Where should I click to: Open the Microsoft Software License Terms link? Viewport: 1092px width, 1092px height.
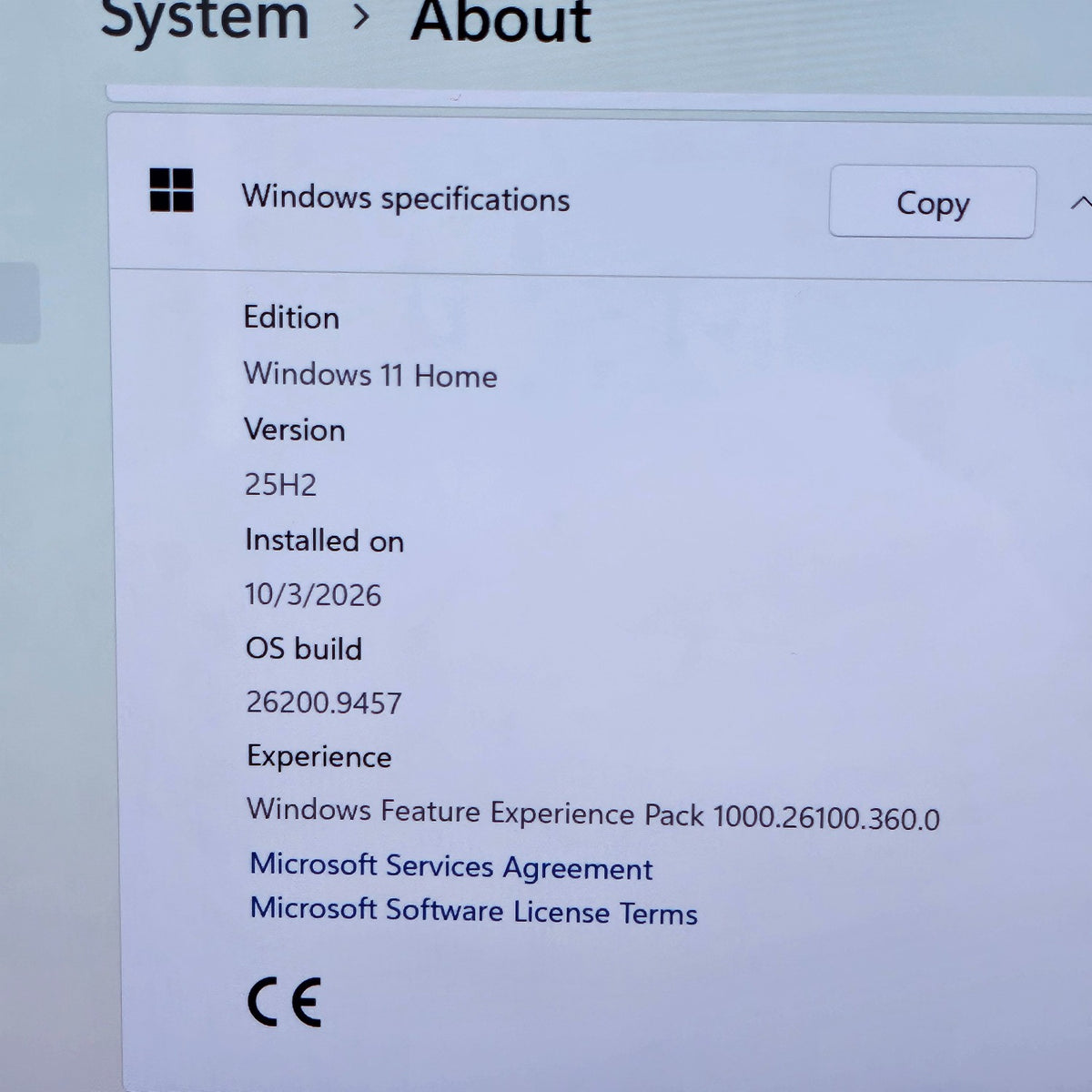pyautogui.click(x=474, y=910)
